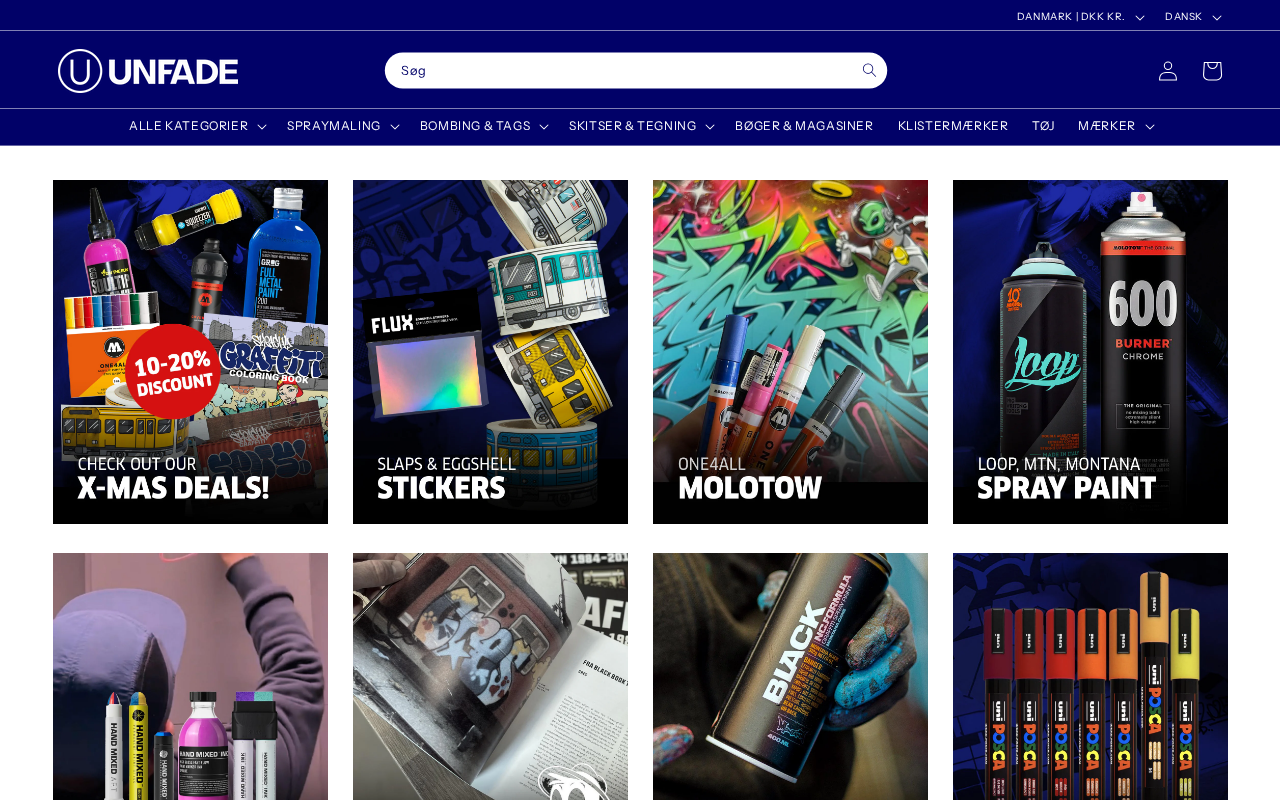This screenshot has width=1280, height=800.
Task: Click the UNFADE logo
Action: point(148,71)
